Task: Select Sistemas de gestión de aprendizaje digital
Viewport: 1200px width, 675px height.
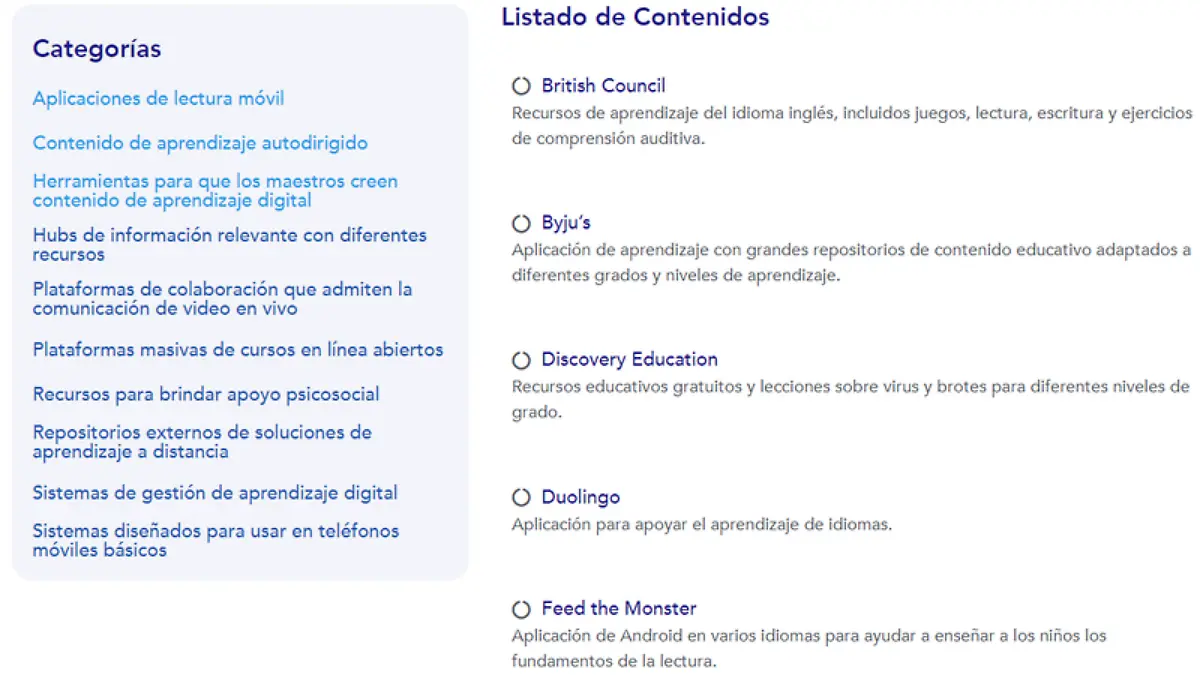Action: 215,493
